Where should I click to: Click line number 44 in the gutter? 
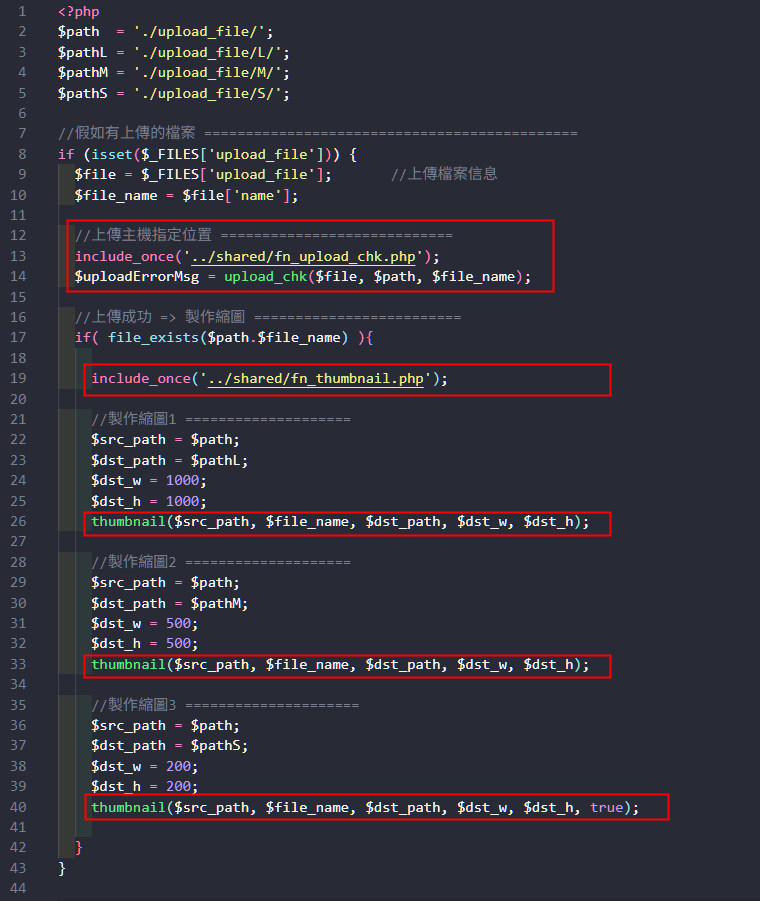click(x=19, y=889)
